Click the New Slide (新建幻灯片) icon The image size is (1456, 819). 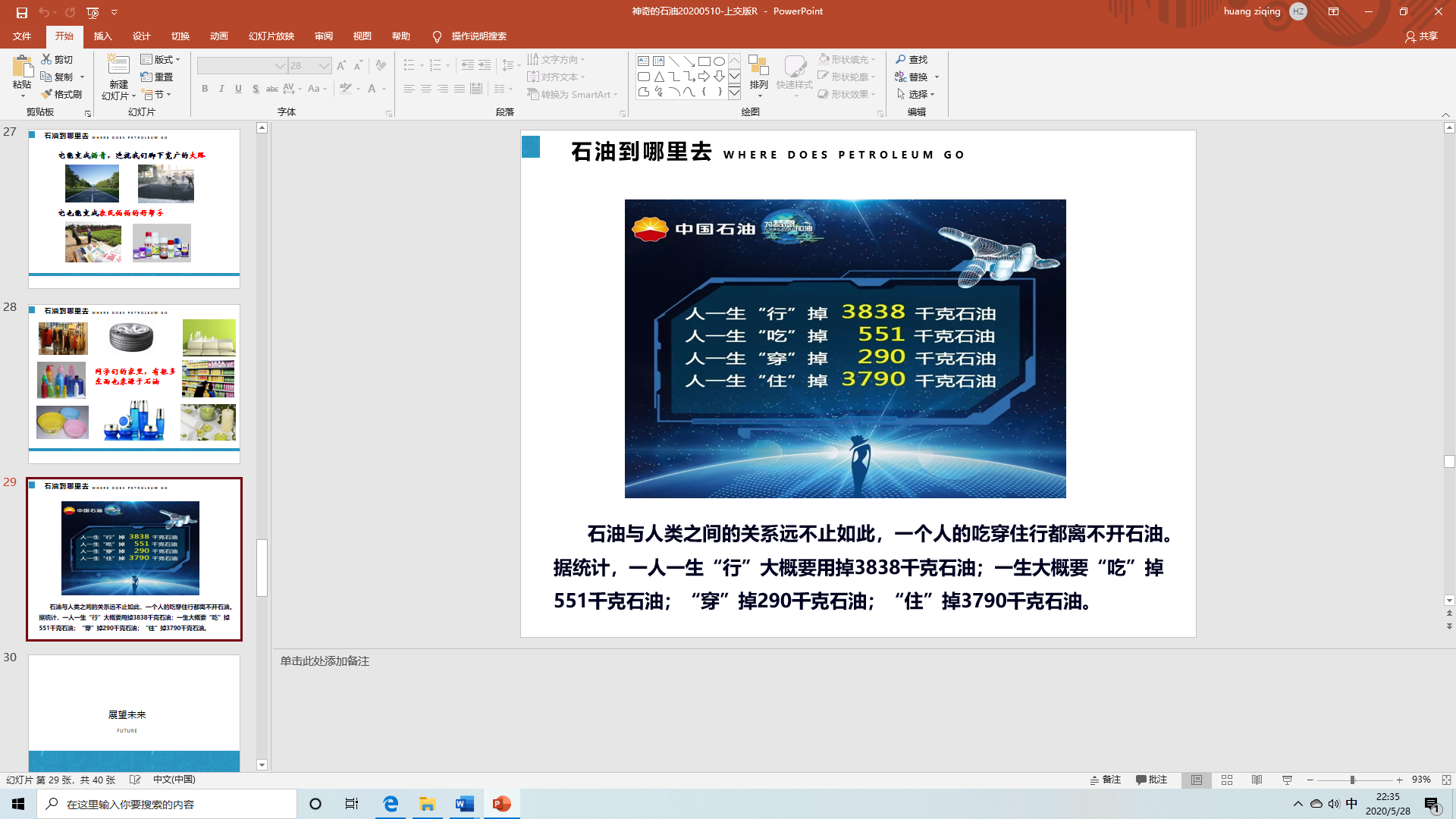(x=118, y=65)
